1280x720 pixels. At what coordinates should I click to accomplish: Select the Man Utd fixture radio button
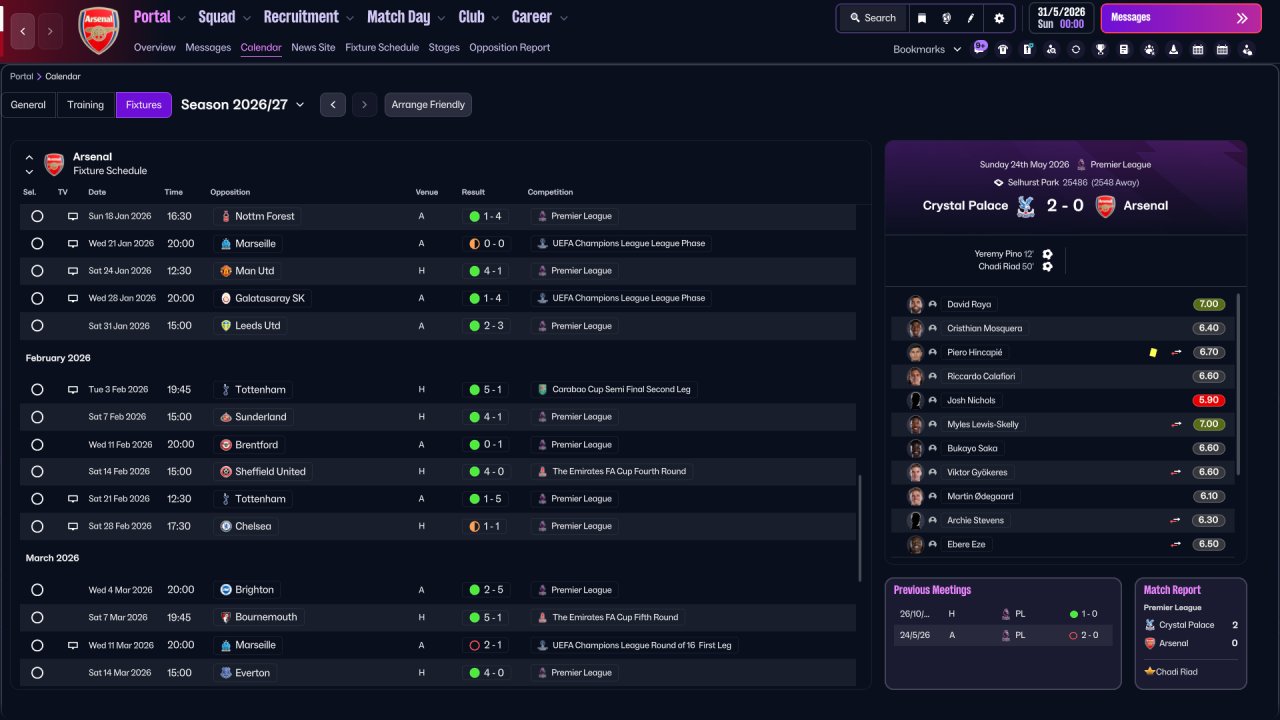click(x=37, y=271)
